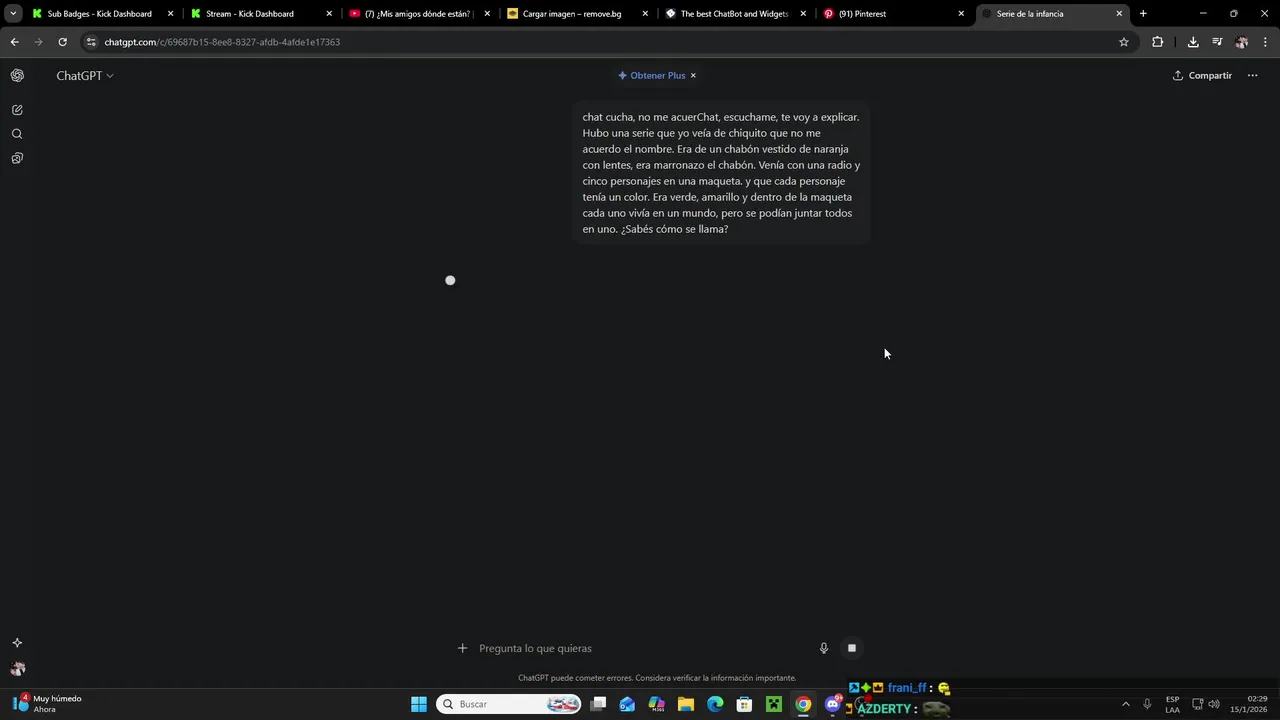Open the ChatGPT logo sidebar button
Image resolution: width=1280 pixels, height=720 pixels.
tap(17, 76)
